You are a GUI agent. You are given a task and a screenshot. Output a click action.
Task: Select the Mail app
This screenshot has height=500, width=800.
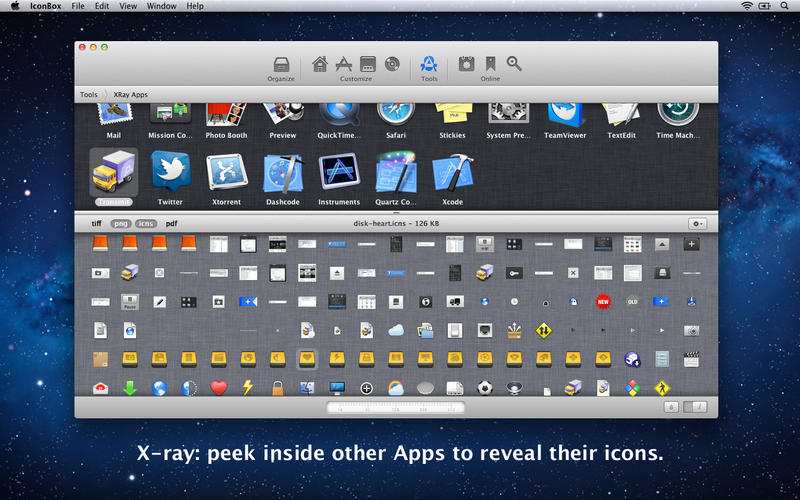coord(114,120)
